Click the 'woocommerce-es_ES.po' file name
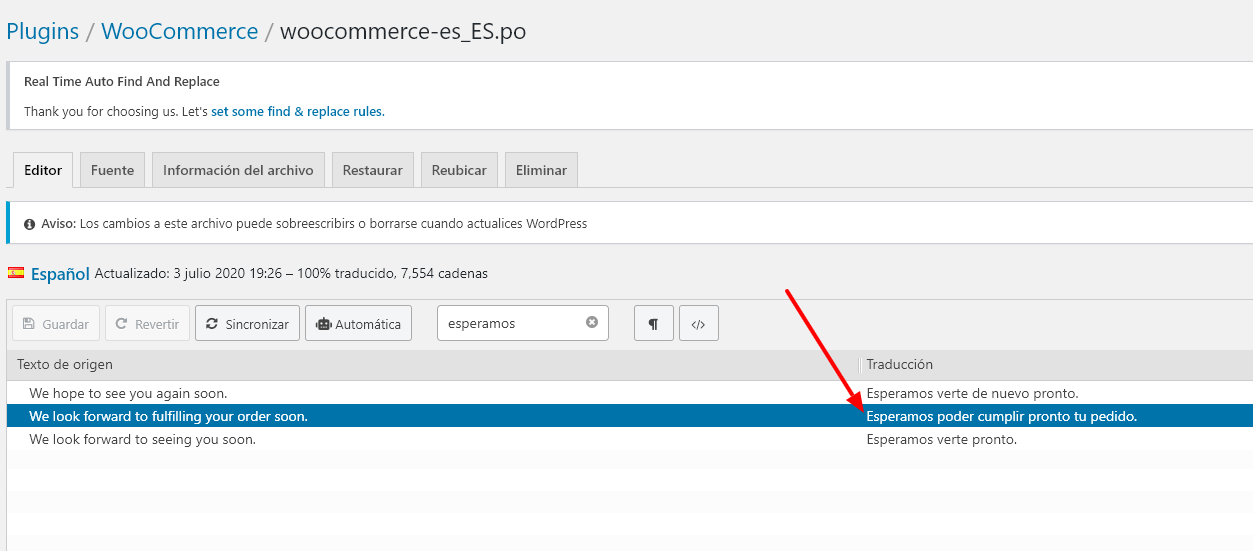 [x=403, y=31]
